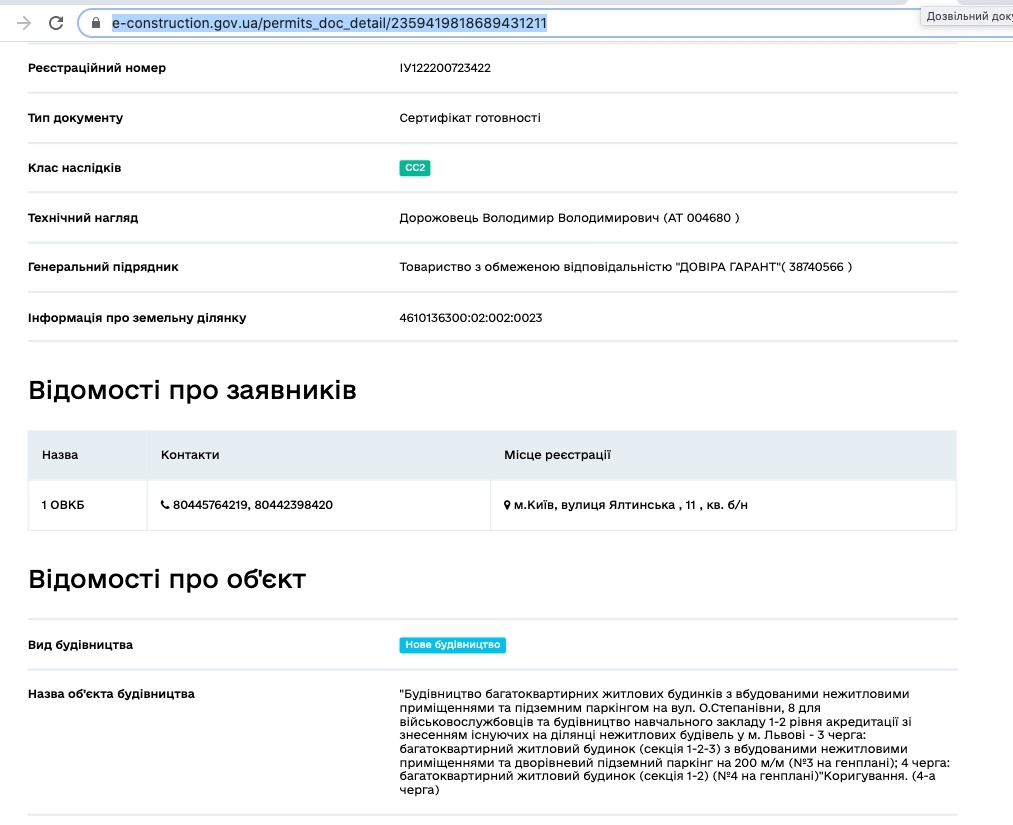Image resolution: width=1013 pixels, height=825 pixels.
Task: Click the Дозвільний док tooltip
Action: click(967, 16)
